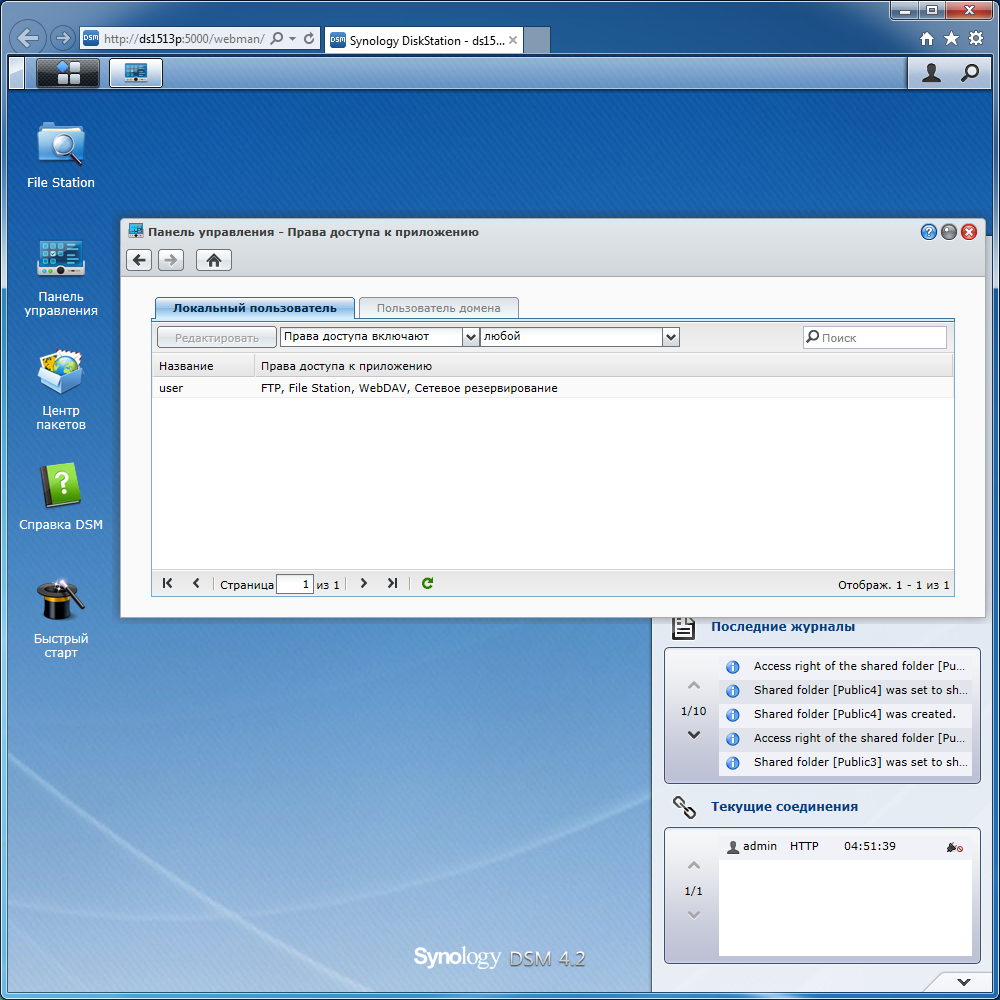Click the Редактировать button

[x=217, y=337]
